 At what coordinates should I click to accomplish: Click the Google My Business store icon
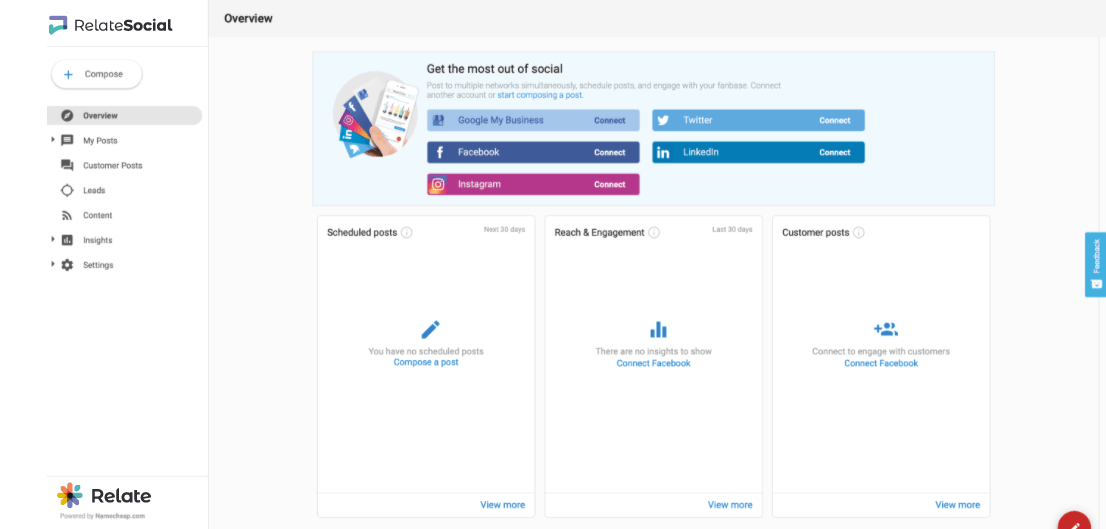point(438,121)
